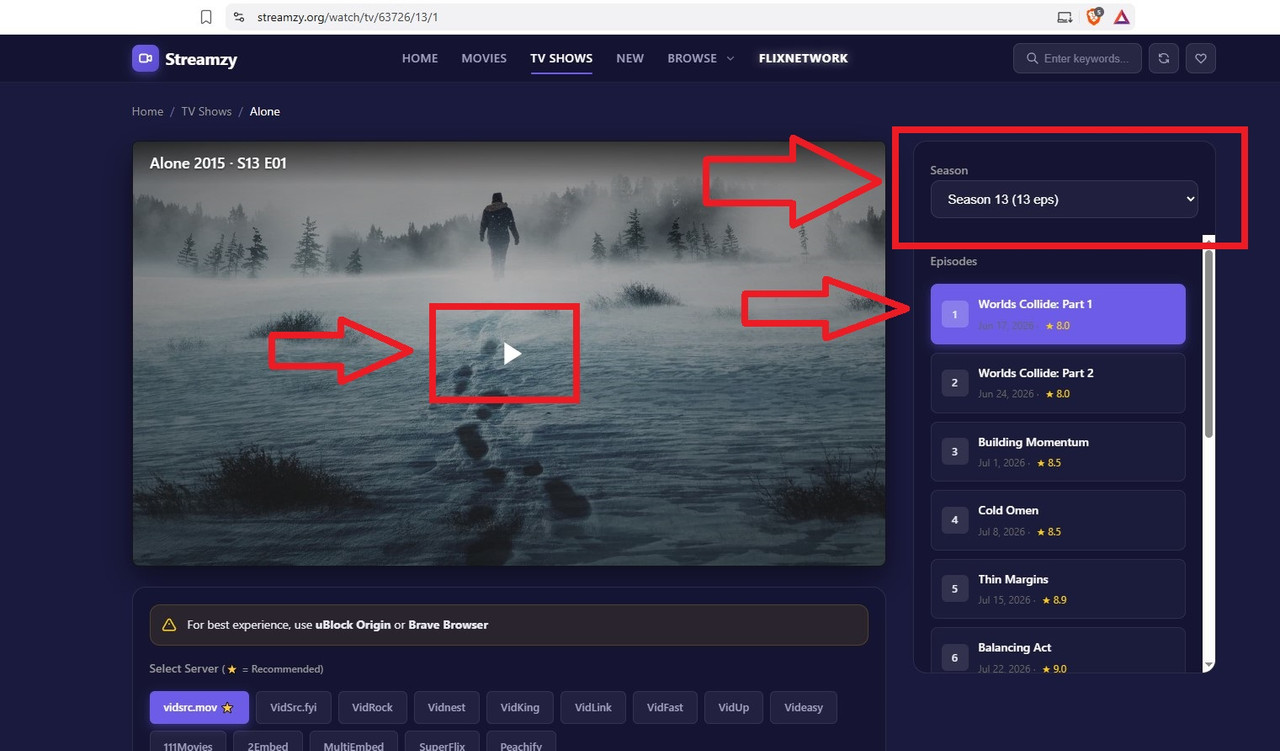The width and height of the screenshot is (1280, 751).
Task: Click the 'Alone 2015 · S13 E01' title
Action: pyautogui.click(x=218, y=163)
